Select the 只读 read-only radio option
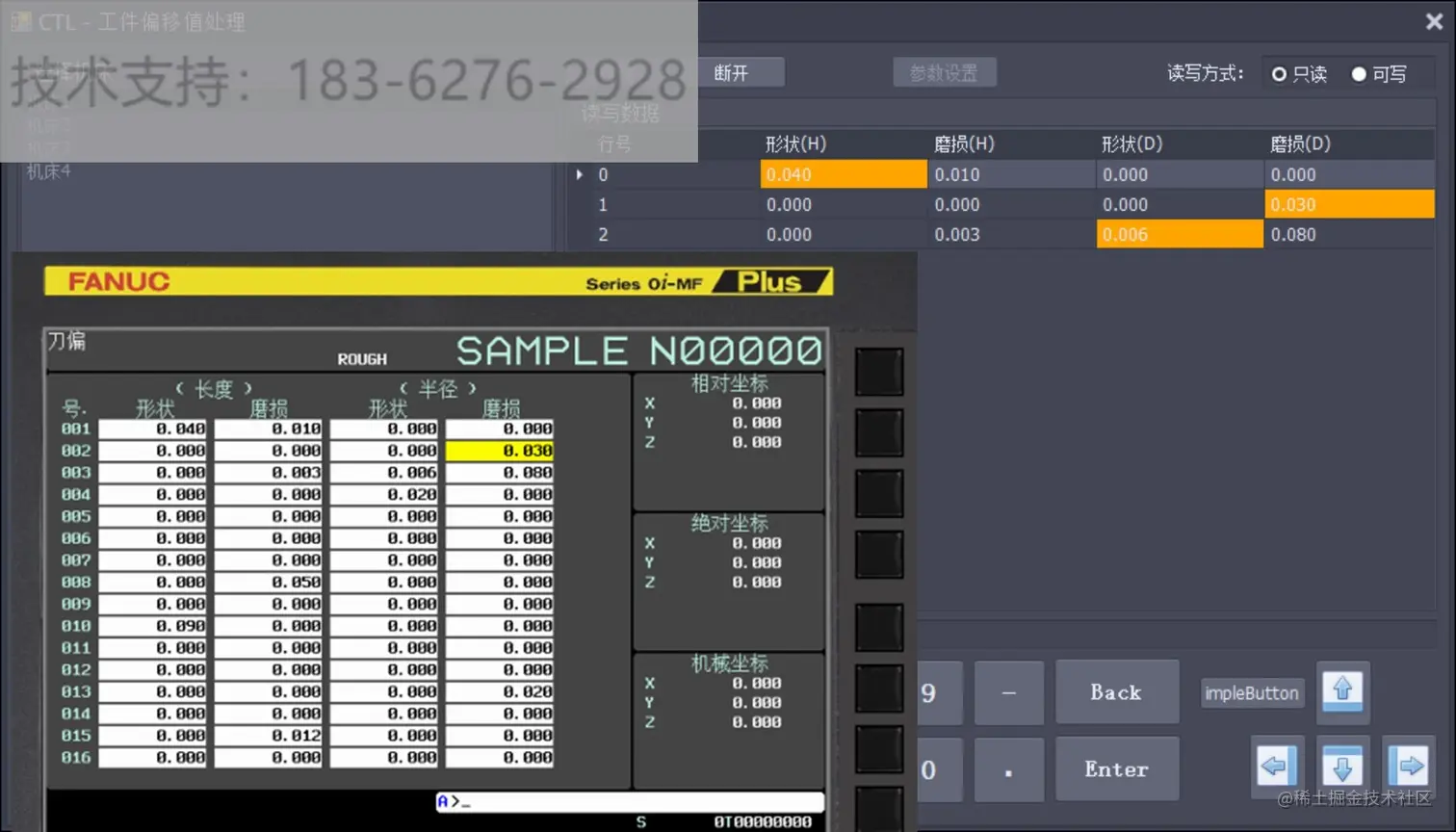The width and height of the screenshot is (1456, 832). [1299, 74]
